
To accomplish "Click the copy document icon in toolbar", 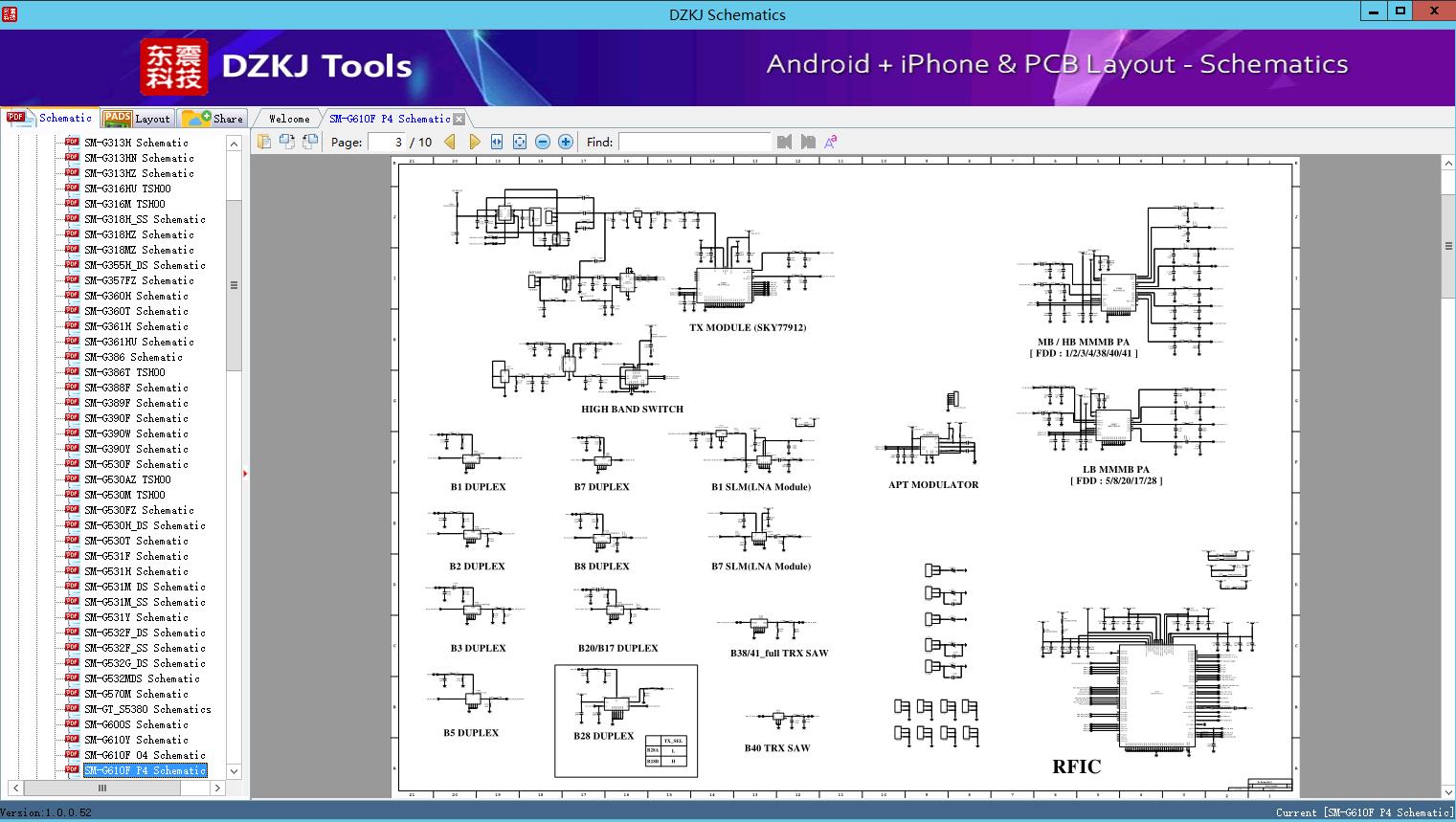I will coord(263,142).
